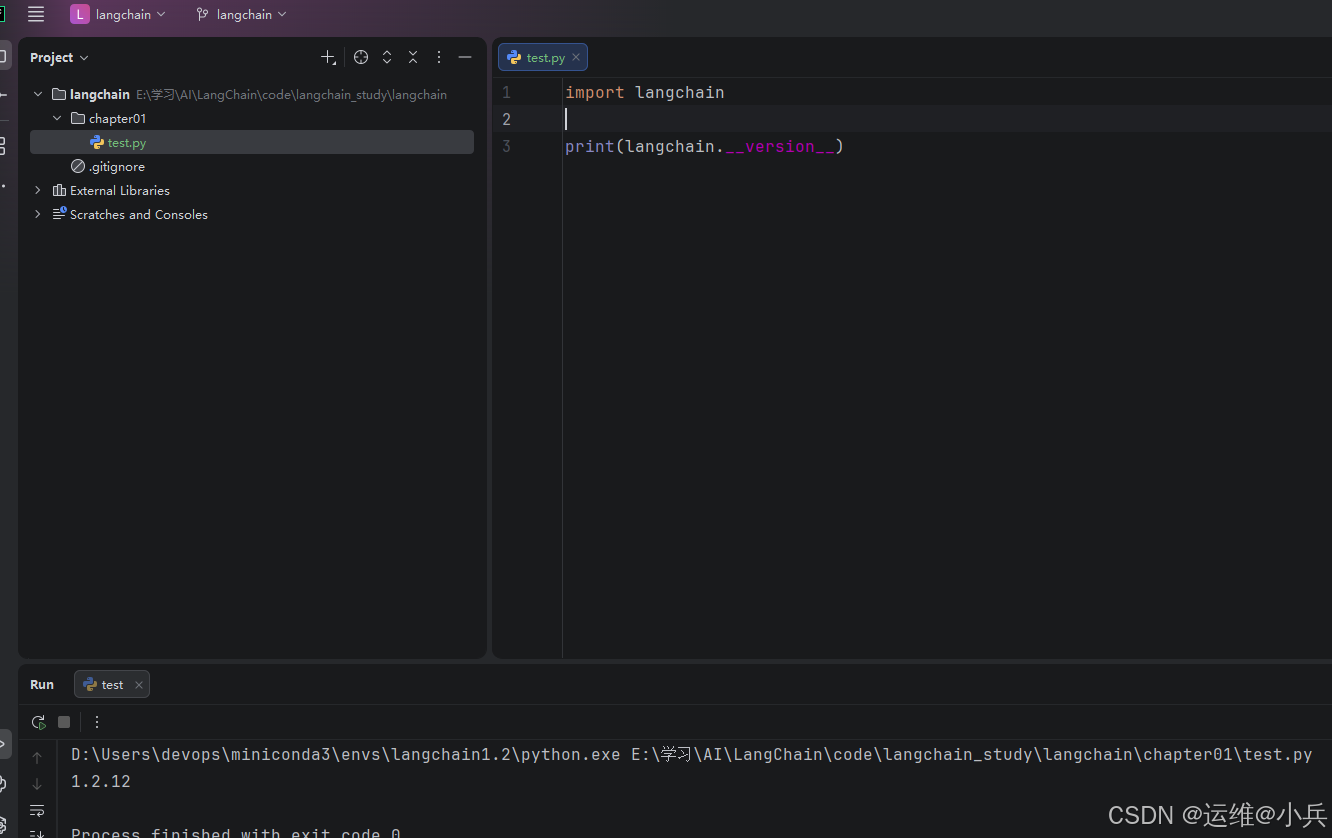Collapse the chapter01 folder
This screenshot has width=1332, height=838.
pyautogui.click(x=57, y=118)
